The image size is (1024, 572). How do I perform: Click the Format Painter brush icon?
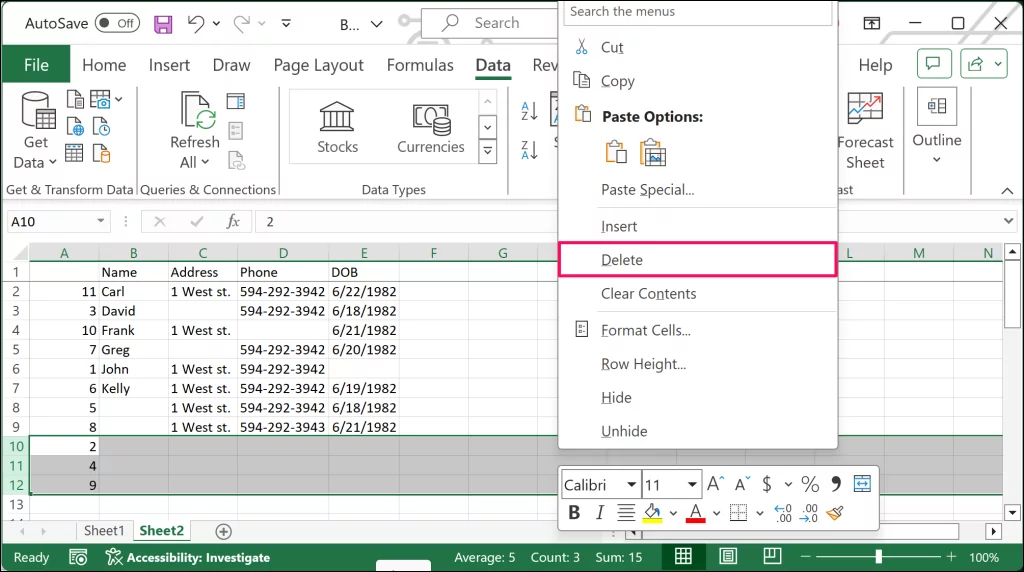point(835,513)
